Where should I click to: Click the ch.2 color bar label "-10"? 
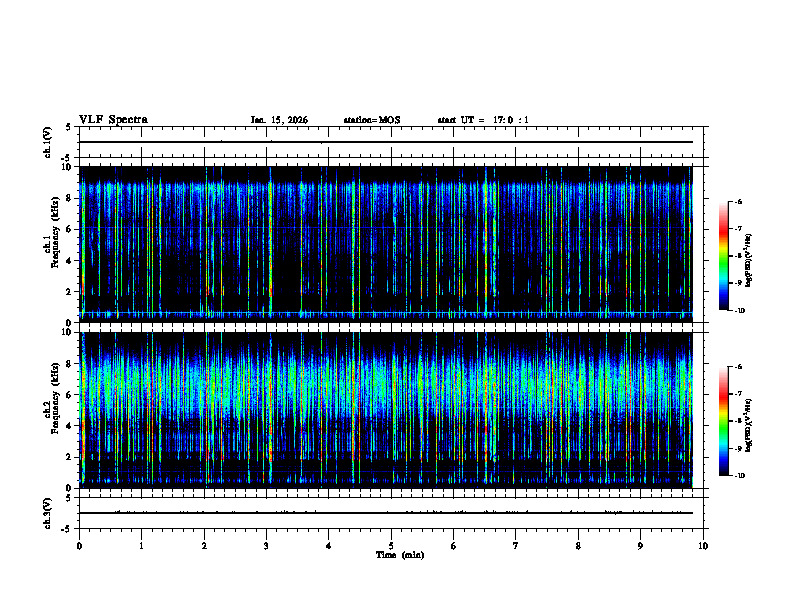point(740,476)
